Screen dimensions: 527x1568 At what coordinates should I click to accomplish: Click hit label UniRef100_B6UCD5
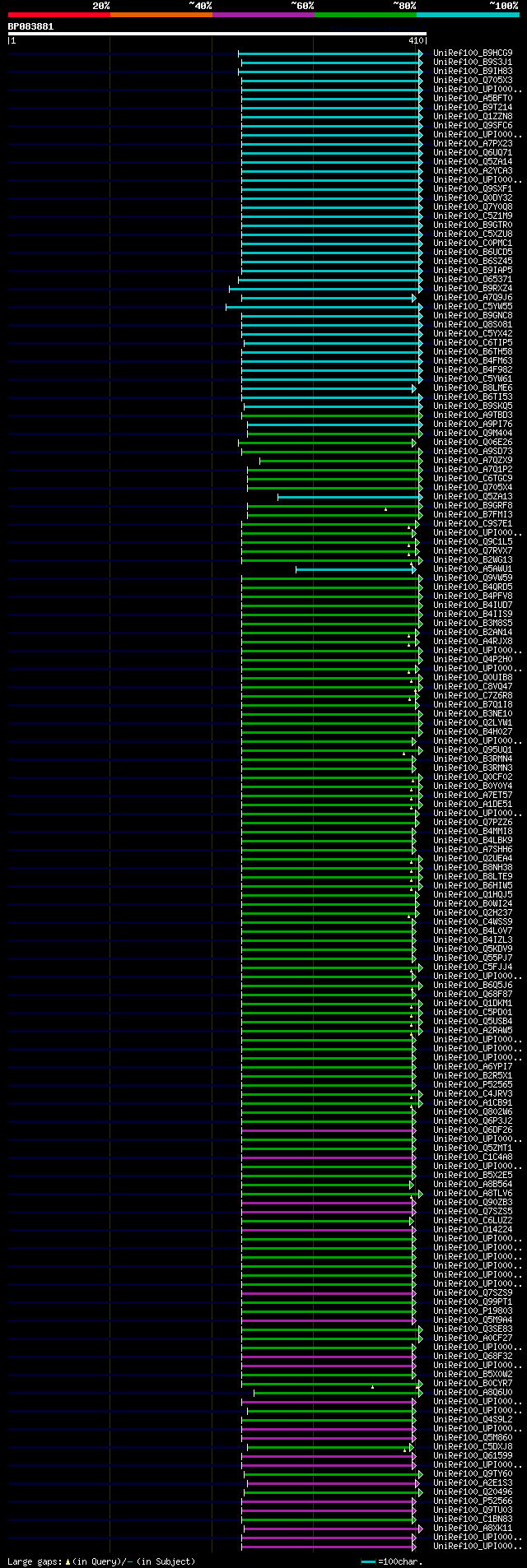pyautogui.click(x=473, y=253)
